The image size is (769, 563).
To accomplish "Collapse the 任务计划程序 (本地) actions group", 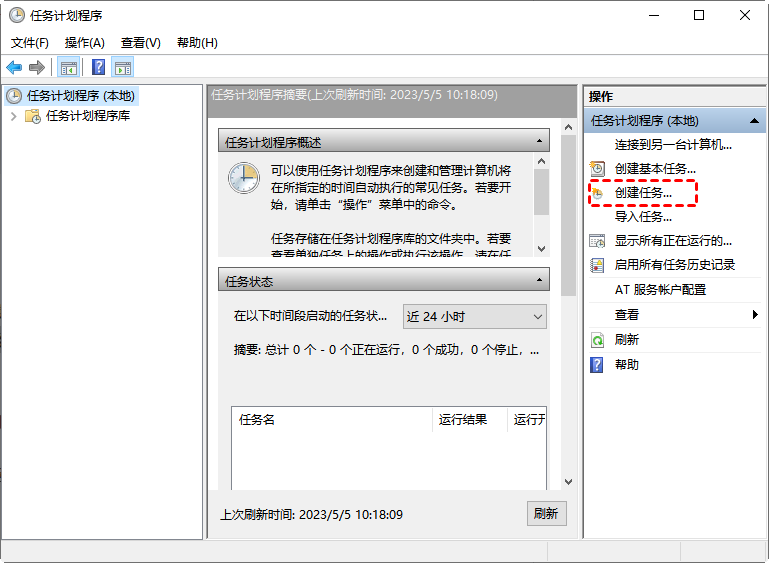I will point(755,121).
